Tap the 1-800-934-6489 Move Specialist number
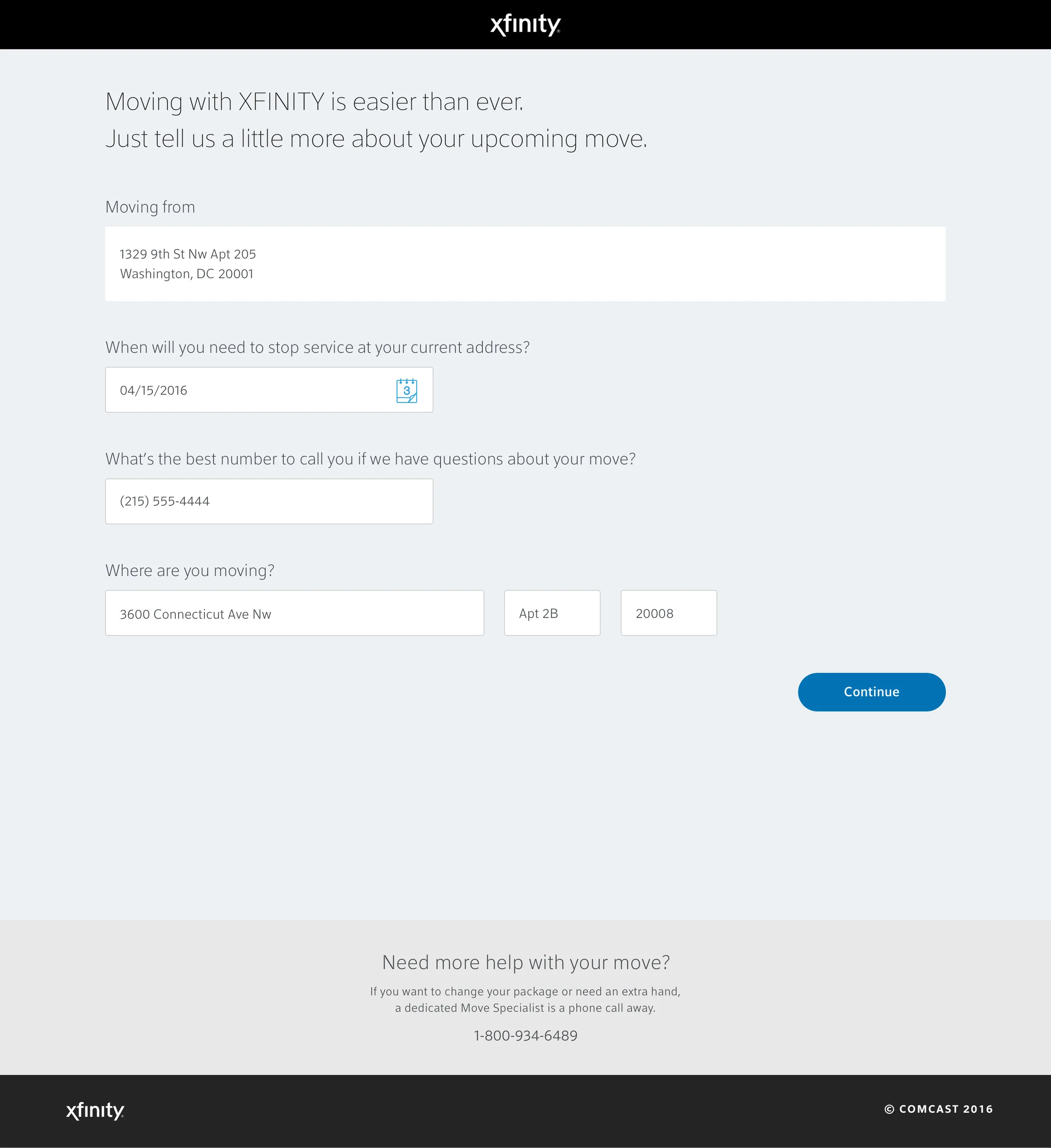This screenshot has height=1148, width=1051. pyautogui.click(x=525, y=1035)
